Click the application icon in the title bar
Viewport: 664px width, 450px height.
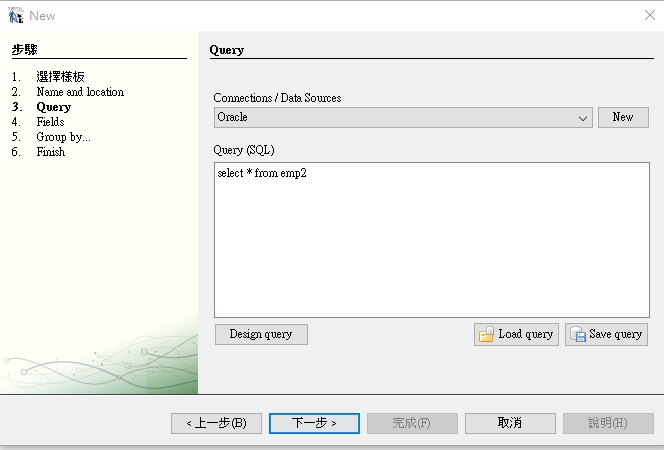pos(15,15)
